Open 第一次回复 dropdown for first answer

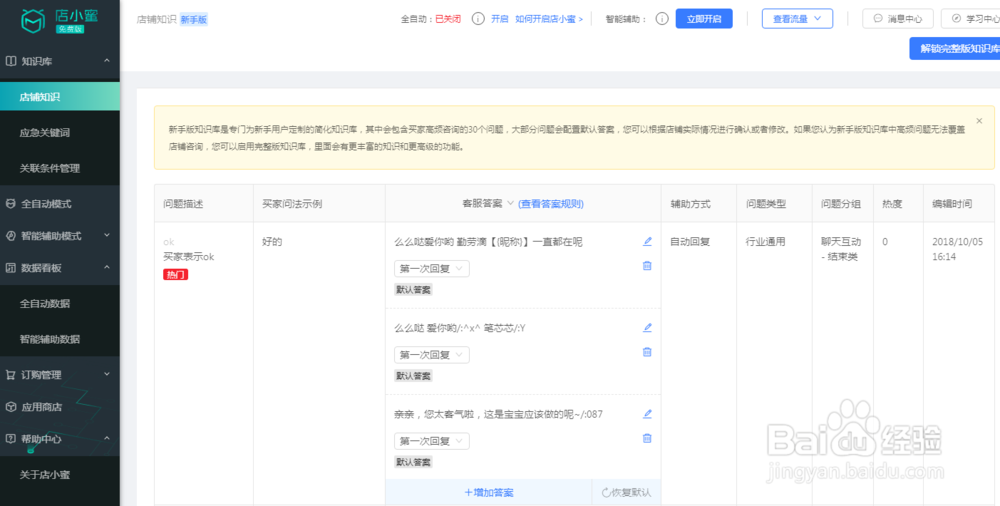pyautogui.click(x=432, y=269)
